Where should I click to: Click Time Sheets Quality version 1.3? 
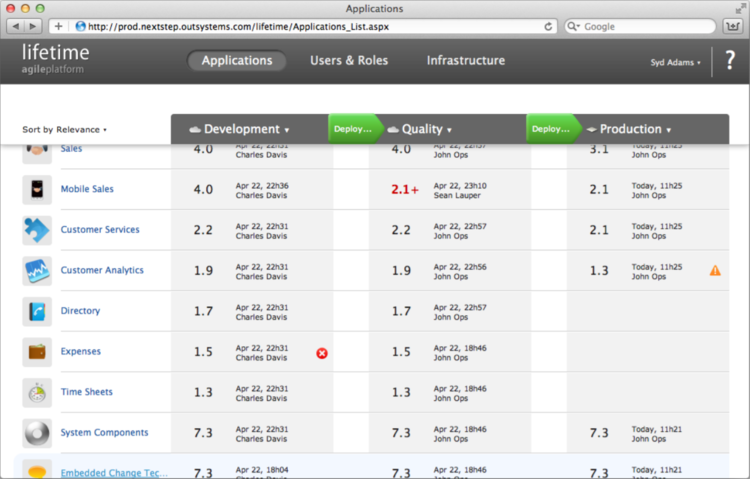pyautogui.click(x=401, y=393)
